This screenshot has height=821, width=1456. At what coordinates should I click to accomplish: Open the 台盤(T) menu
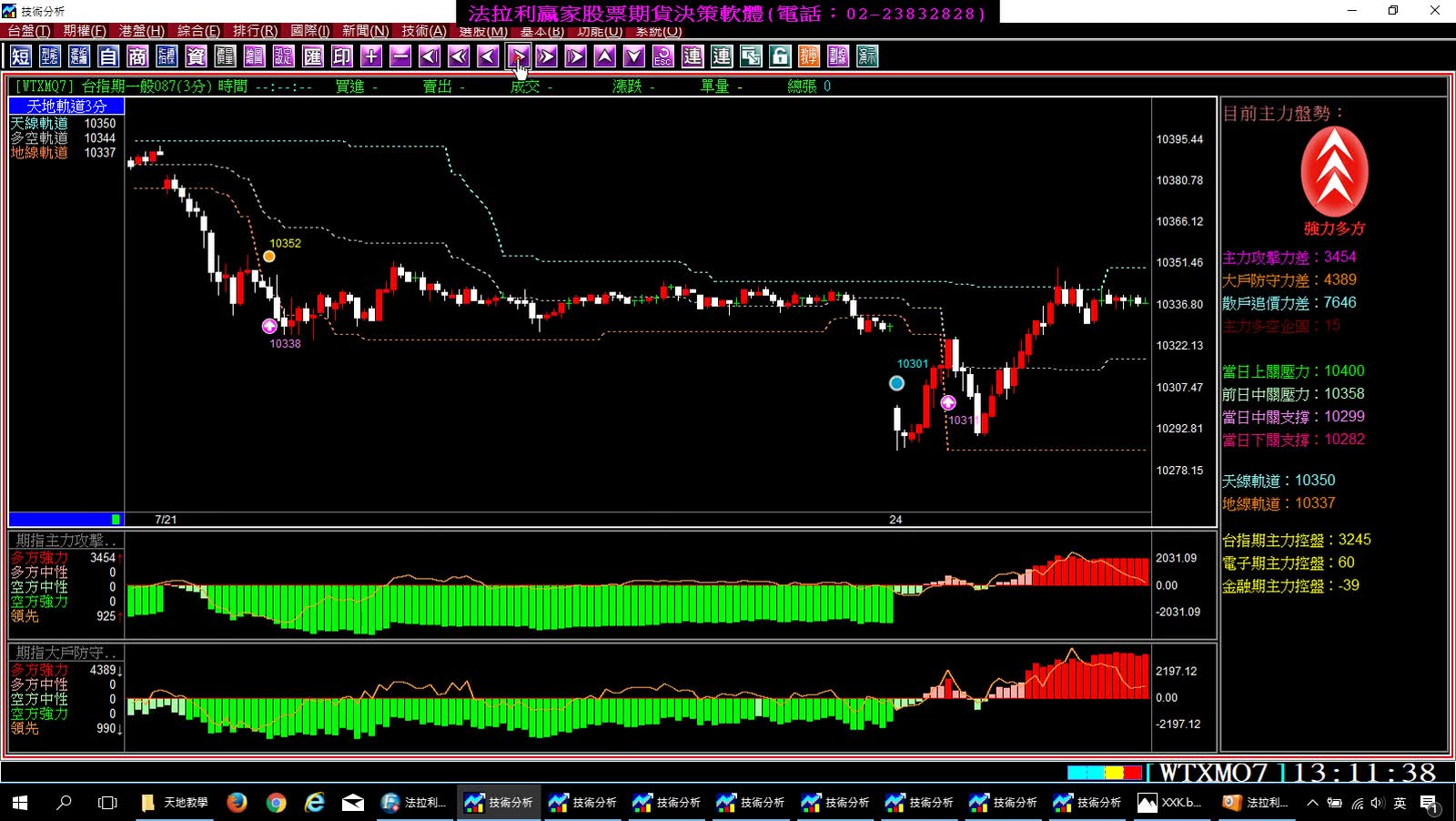(29, 31)
